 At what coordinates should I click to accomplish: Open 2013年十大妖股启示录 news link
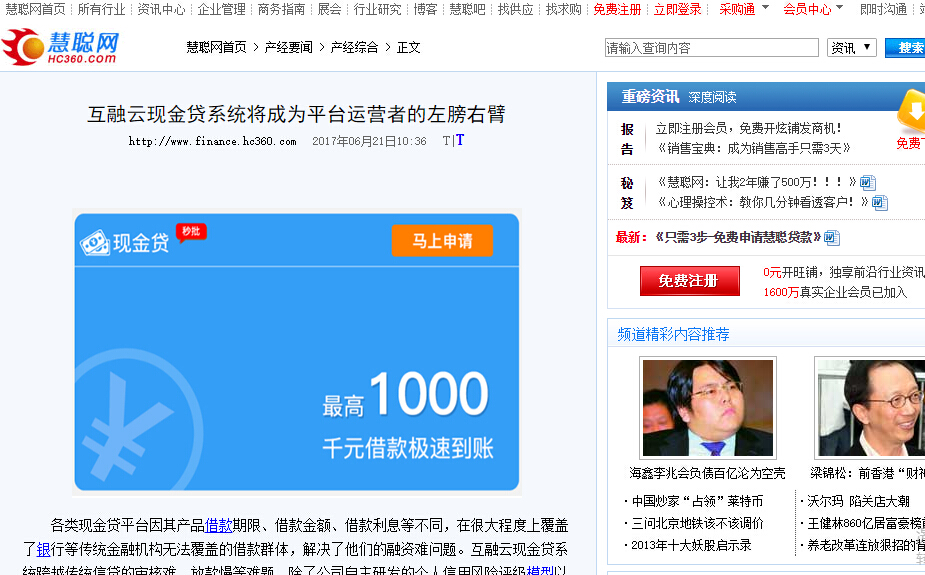pyautogui.click(x=691, y=545)
